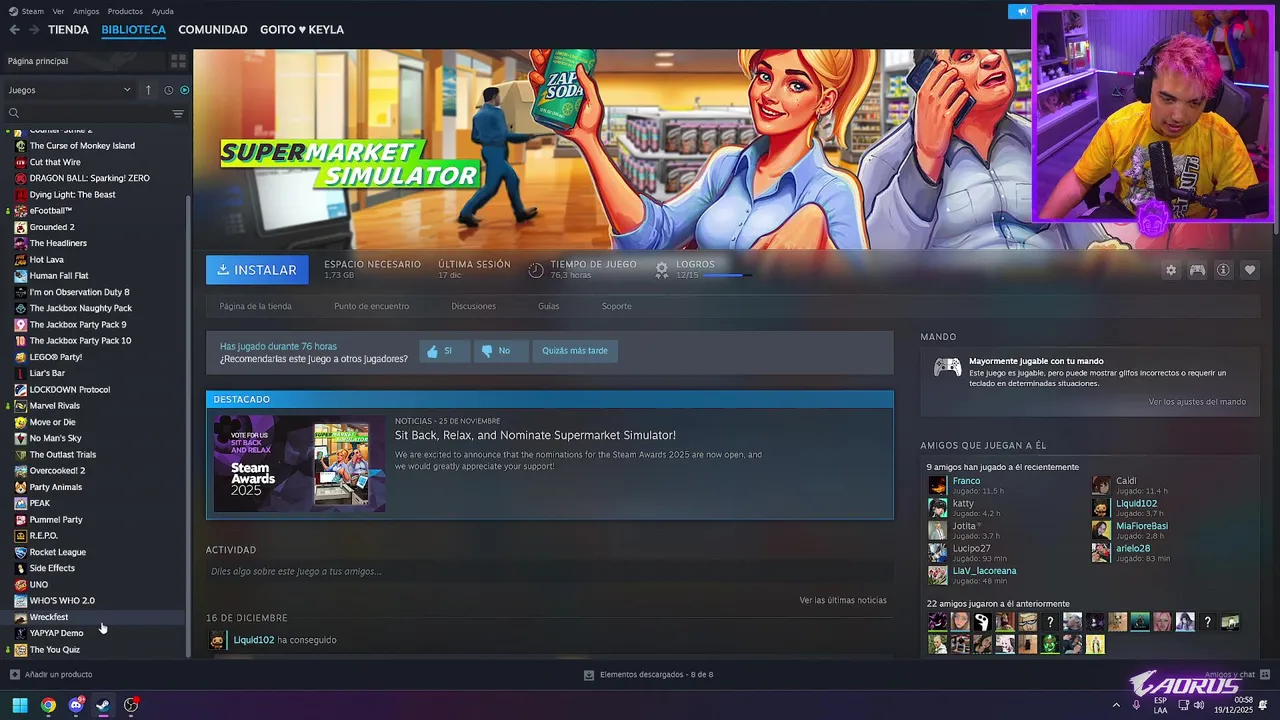Open the Amigos menu
This screenshot has width=1280, height=720.
(86, 11)
